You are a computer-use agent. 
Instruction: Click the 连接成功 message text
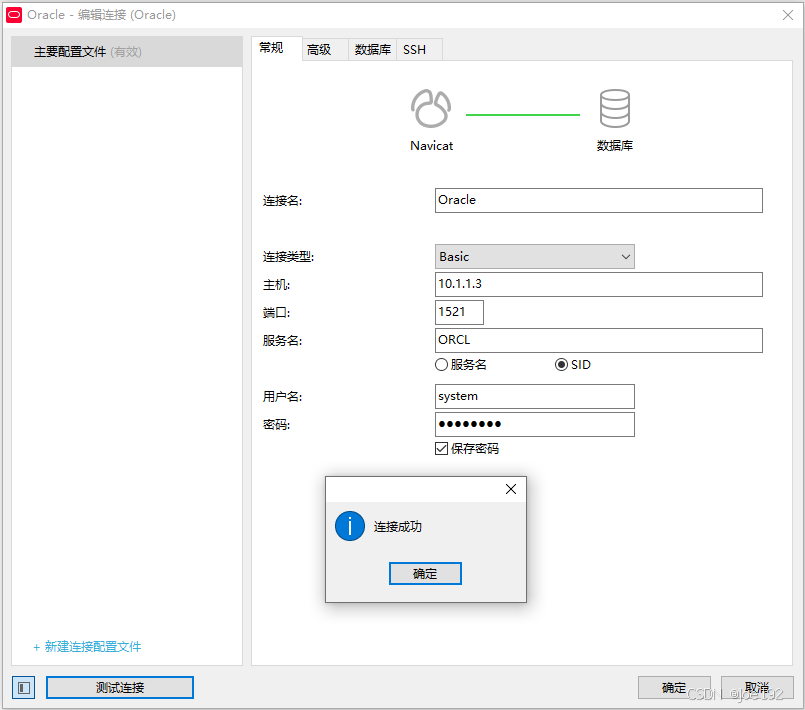click(x=398, y=527)
